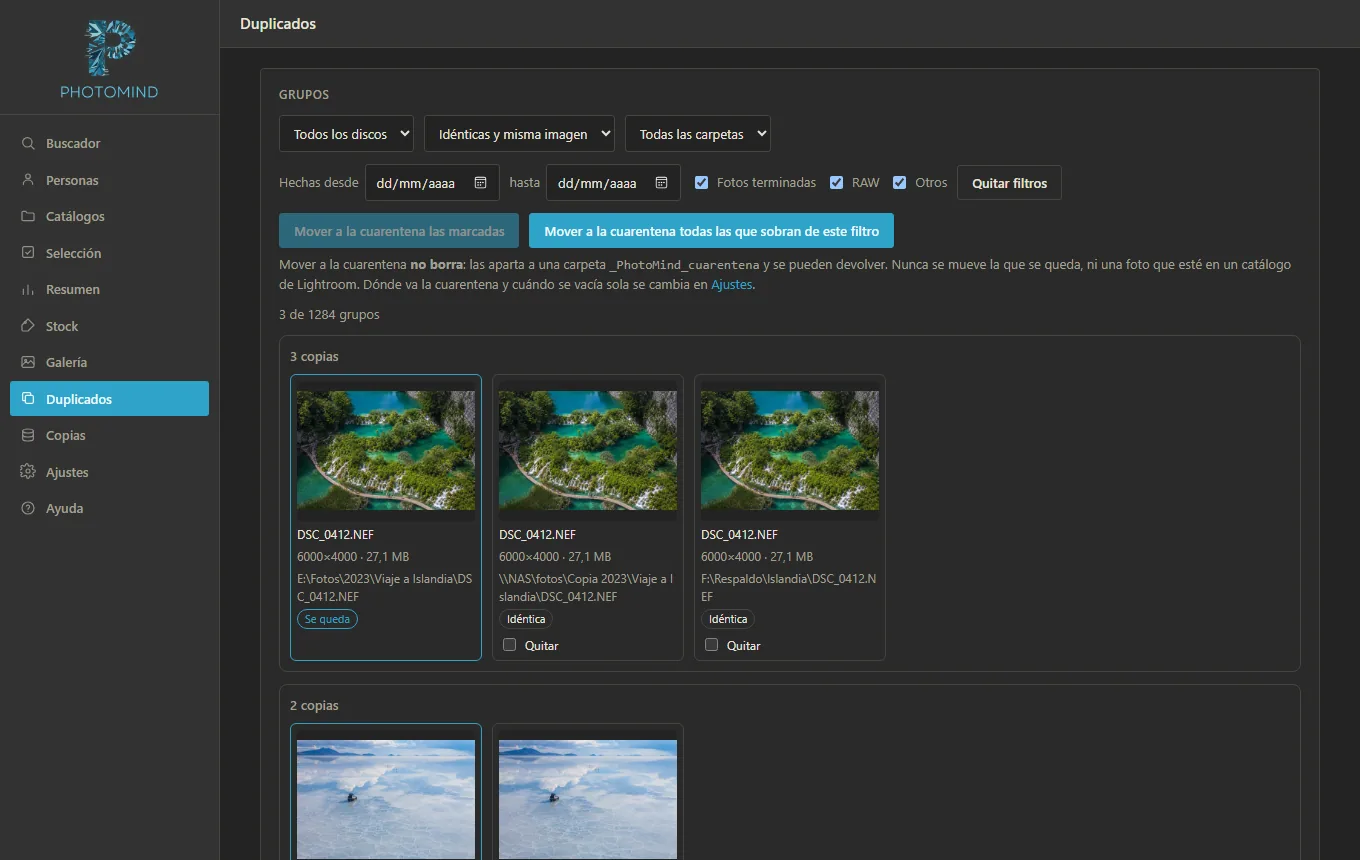The image size is (1360, 860).
Task: Check Quitar for the NAS copy of DSC_0412.NEF
Action: tap(509, 645)
